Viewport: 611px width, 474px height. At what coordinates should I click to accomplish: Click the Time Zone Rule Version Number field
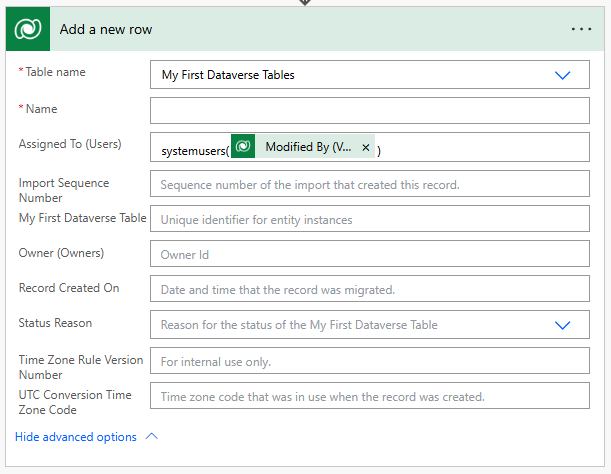pyautogui.click(x=369, y=361)
